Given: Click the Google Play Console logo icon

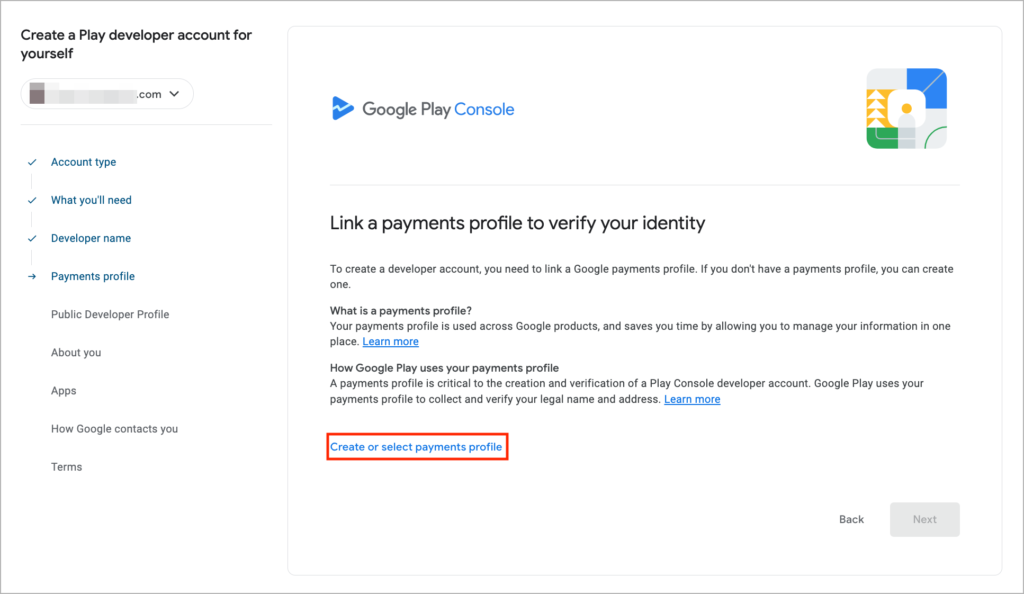Looking at the screenshot, I should (342, 109).
